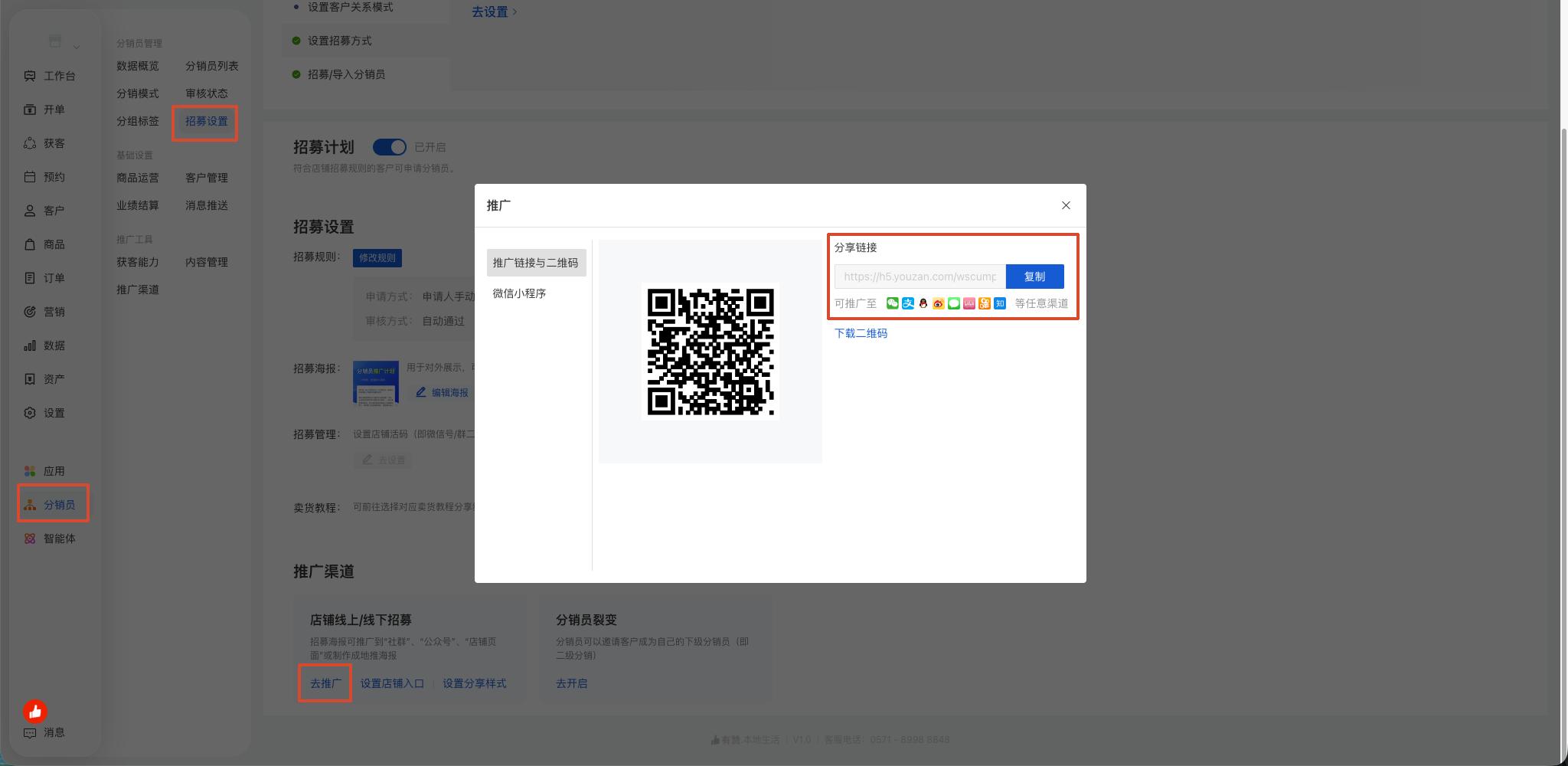Viewport: 1568px width, 766px height.
Task: Click the blue 复制 copy button
Action: click(1034, 277)
